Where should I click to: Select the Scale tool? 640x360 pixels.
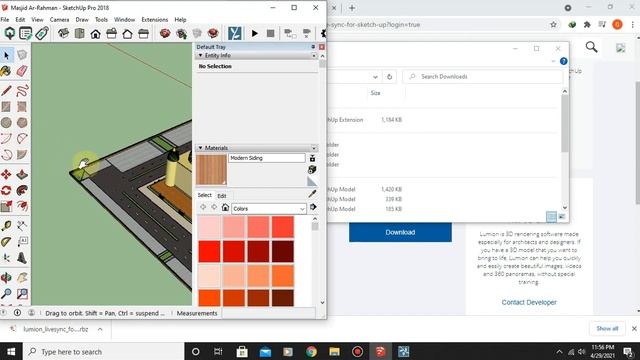[6, 206]
